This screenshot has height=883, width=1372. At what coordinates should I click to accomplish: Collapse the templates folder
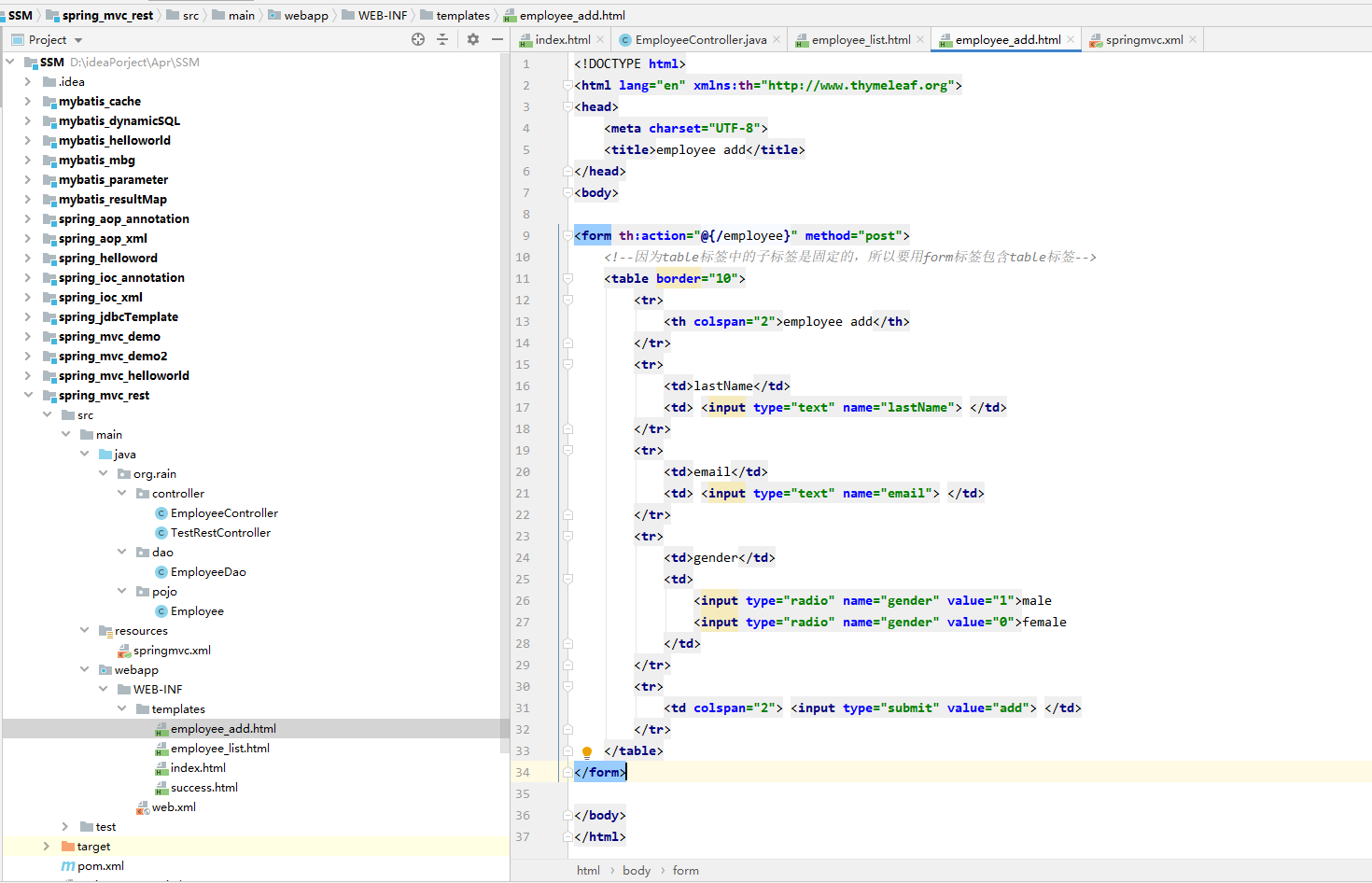tap(121, 708)
